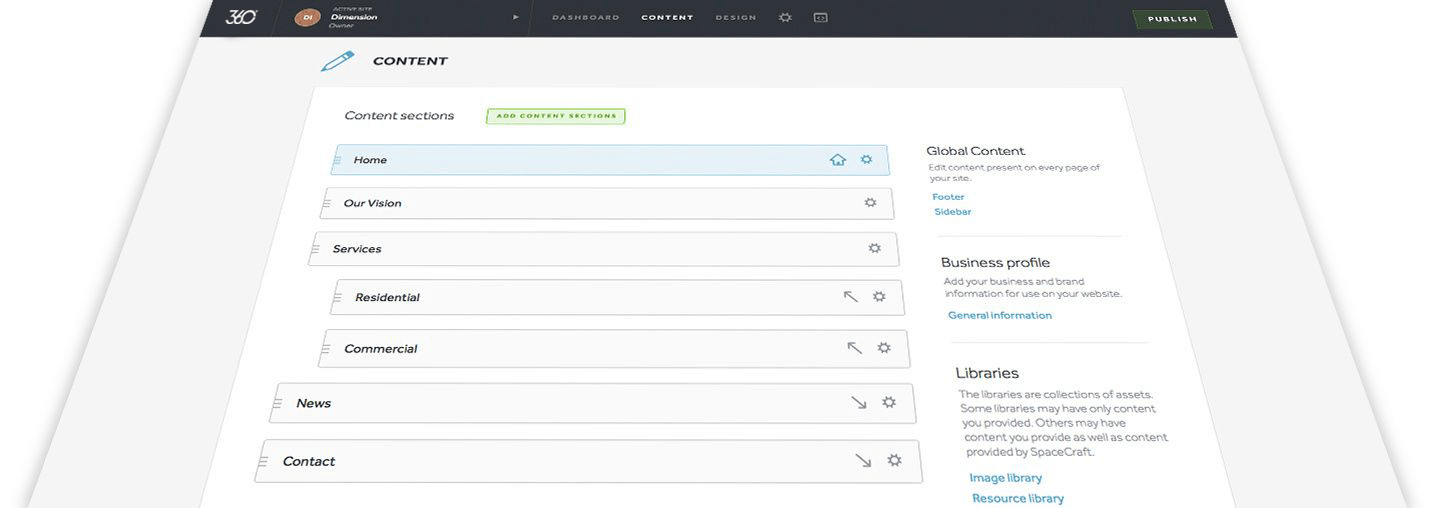The width and height of the screenshot is (1434, 508).
Task: Click Add Content Sections button
Action: point(556,116)
